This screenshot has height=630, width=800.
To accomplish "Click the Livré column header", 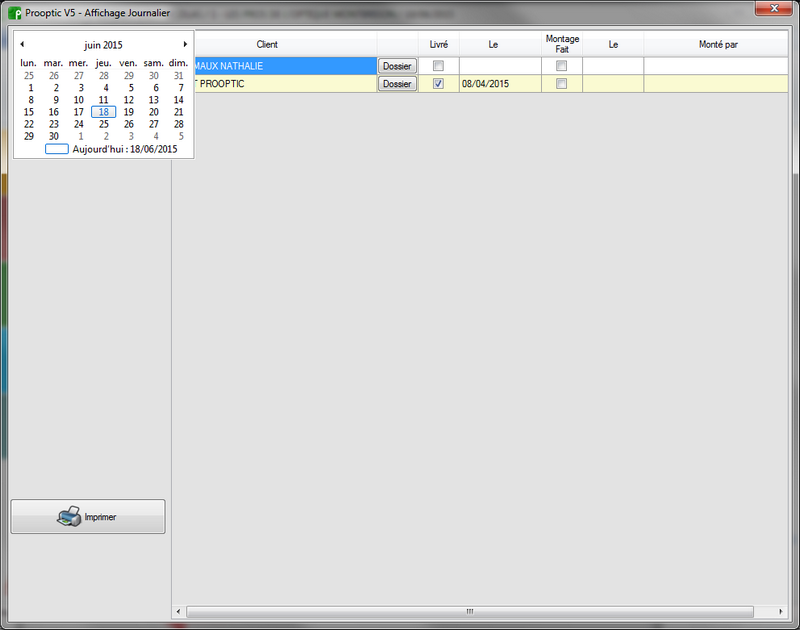I will [x=439, y=44].
